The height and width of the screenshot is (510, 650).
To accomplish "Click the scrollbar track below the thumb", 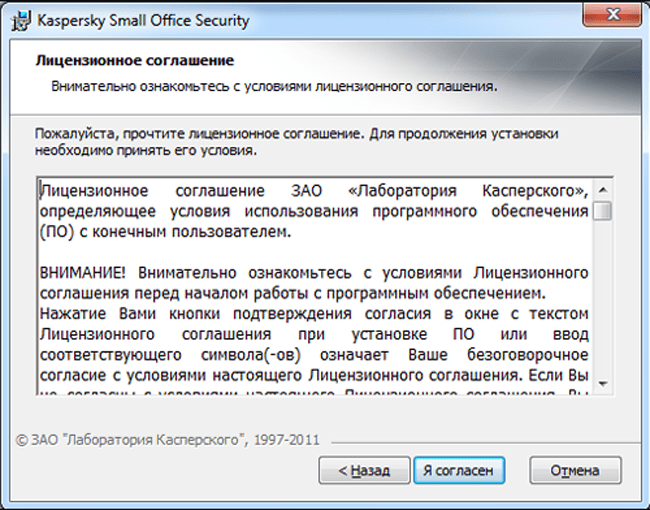I will click(x=602, y=300).
